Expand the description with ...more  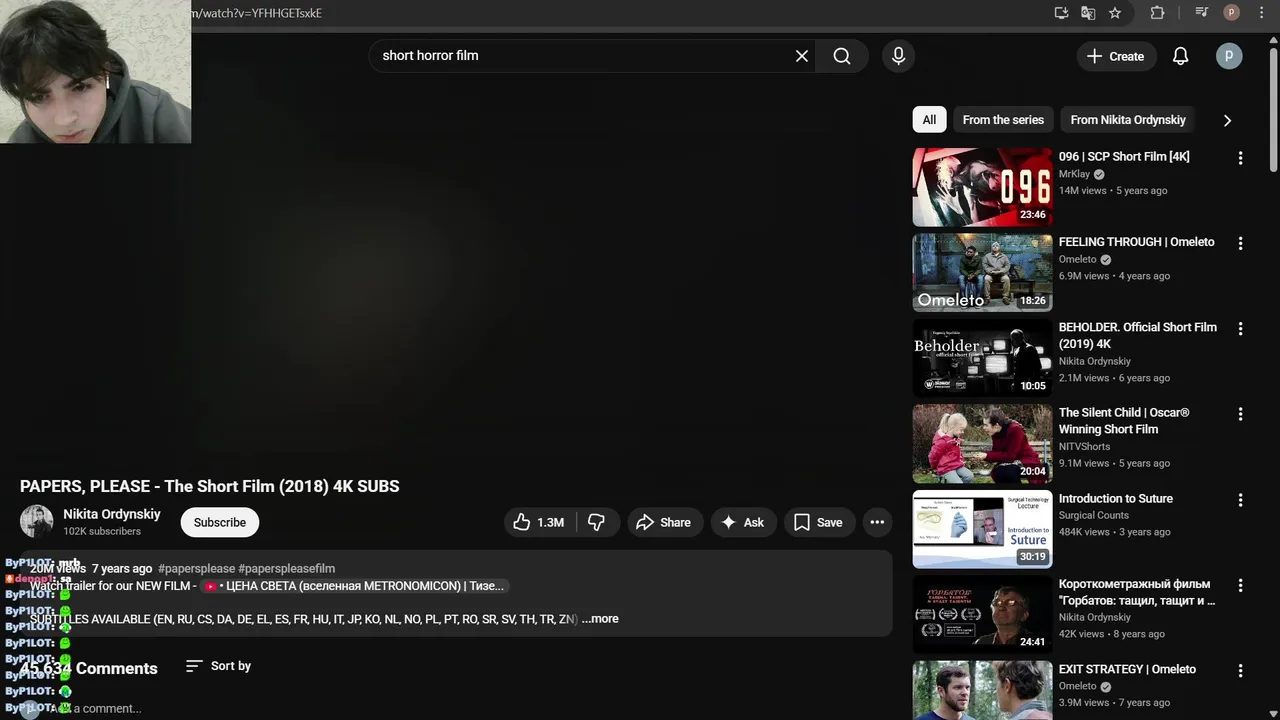[x=600, y=619]
